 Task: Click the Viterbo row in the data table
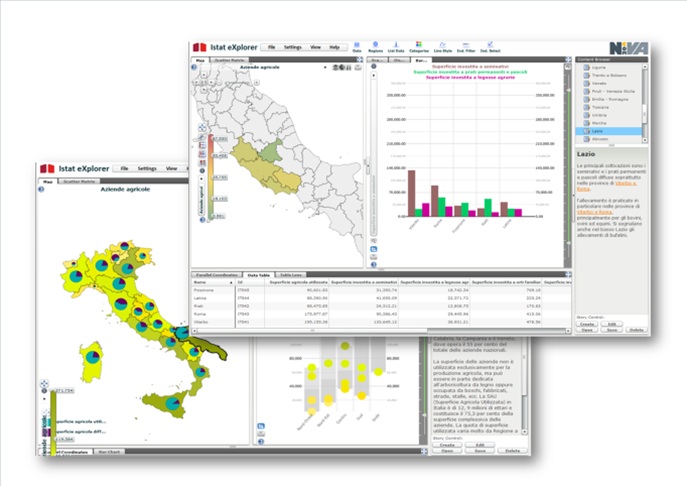(381, 322)
